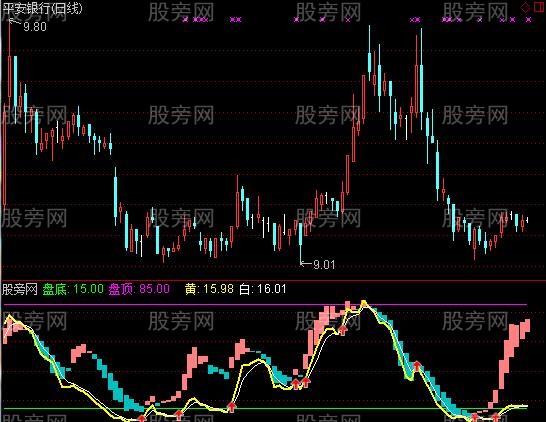
Task: Click the 9.01 low price label
Action: pos(324,265)
